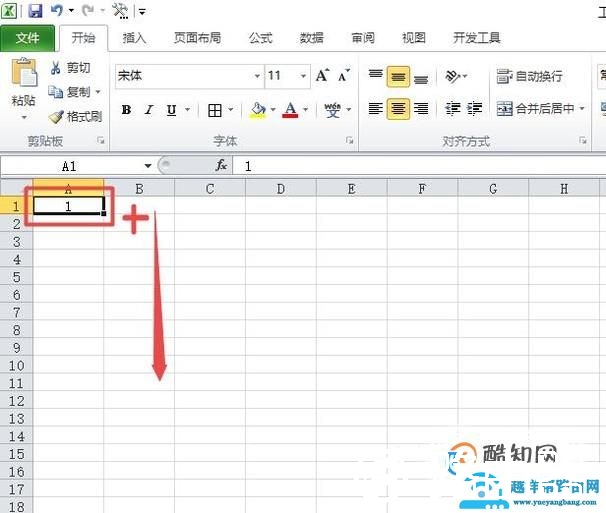Switch to the 审阅 Review tab
This screenshot has height=513, width=606.
point(363,38)
